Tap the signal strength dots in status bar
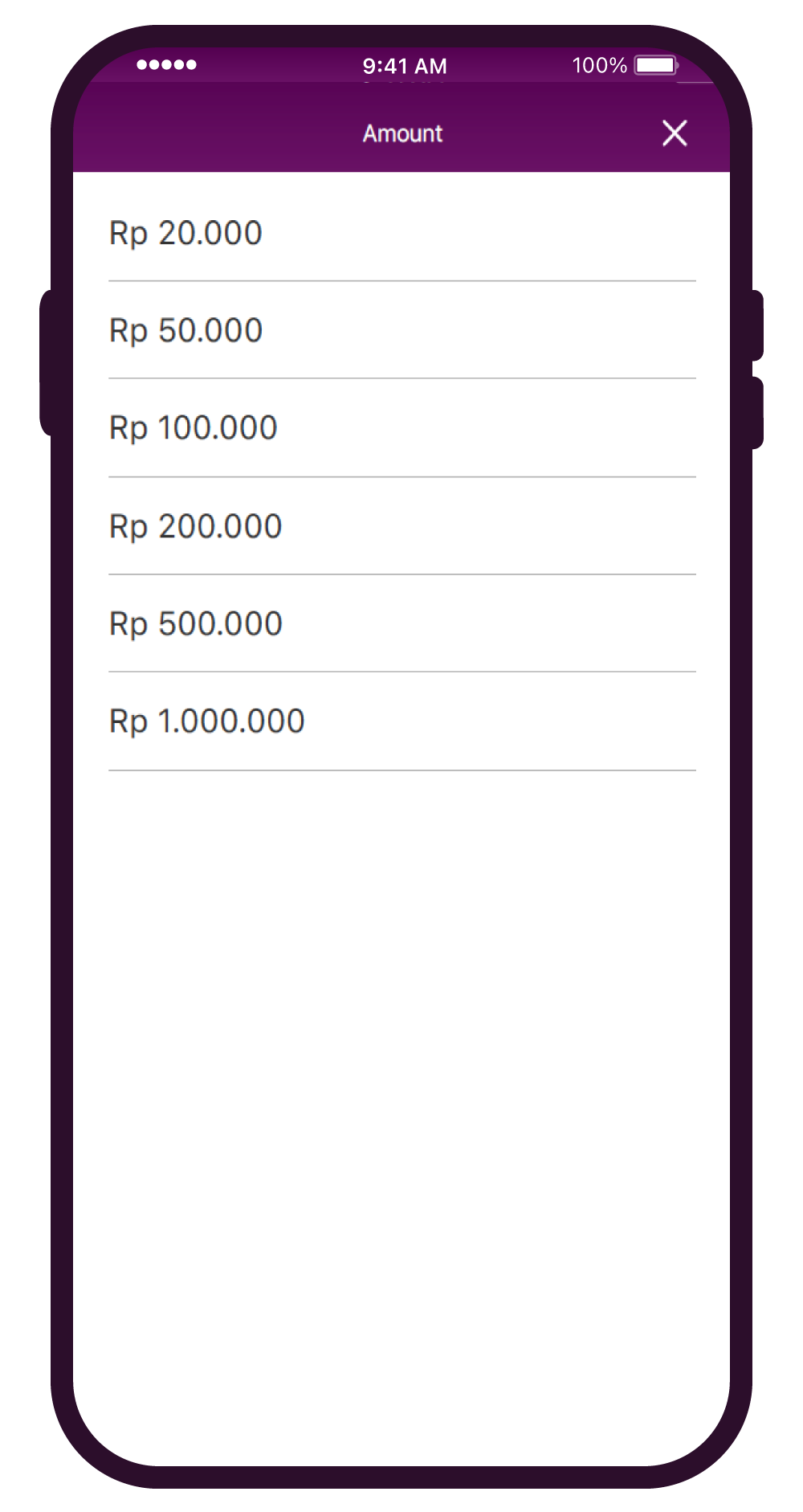 pyautogui.click(x=166, y=65)
